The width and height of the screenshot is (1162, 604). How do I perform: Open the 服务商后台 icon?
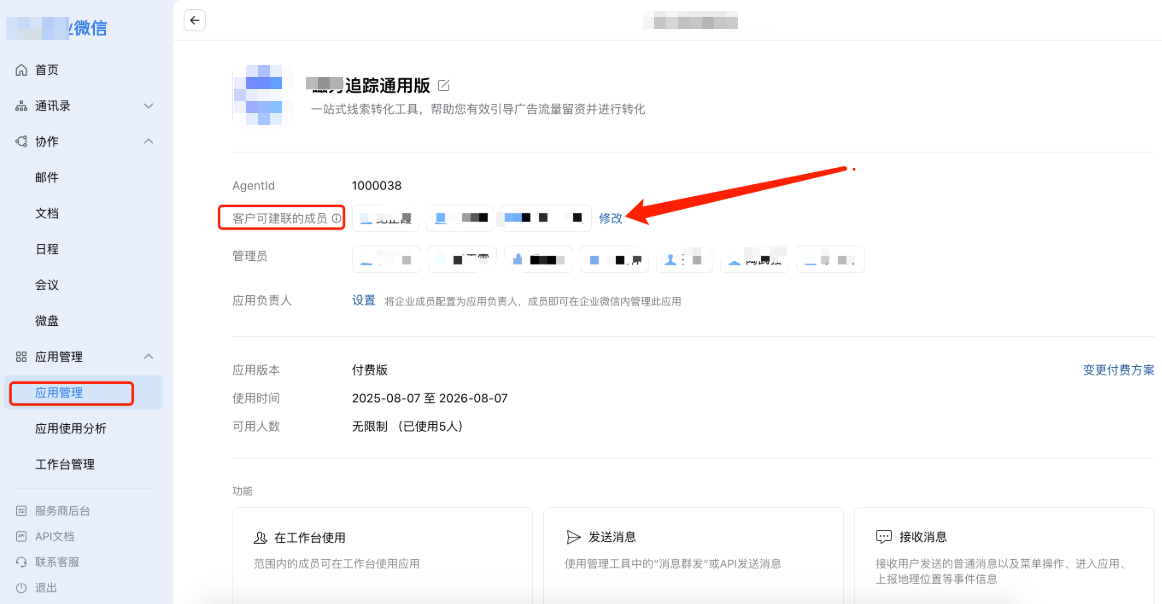coord(20,510)
